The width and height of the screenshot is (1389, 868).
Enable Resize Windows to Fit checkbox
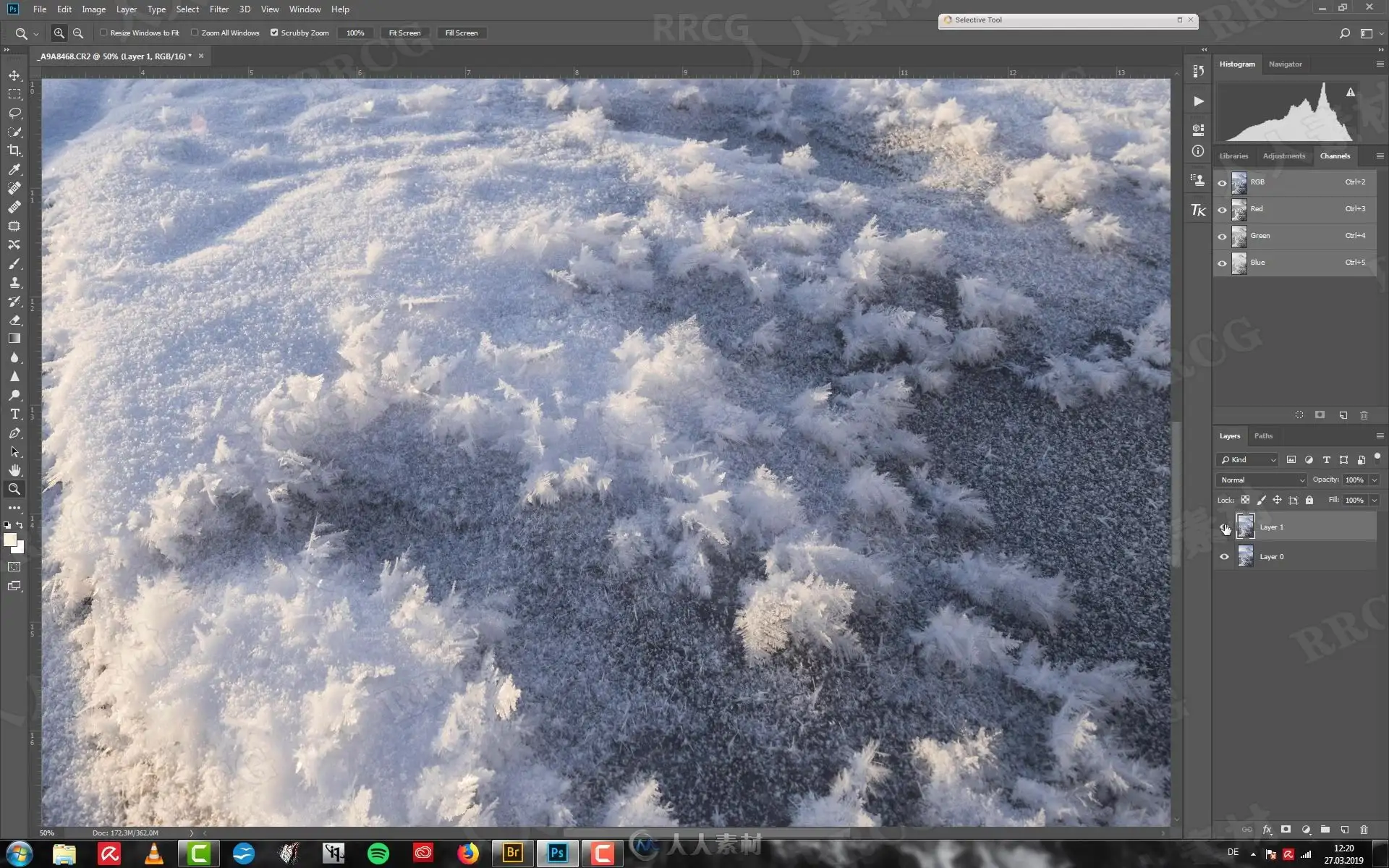(103, 33)
